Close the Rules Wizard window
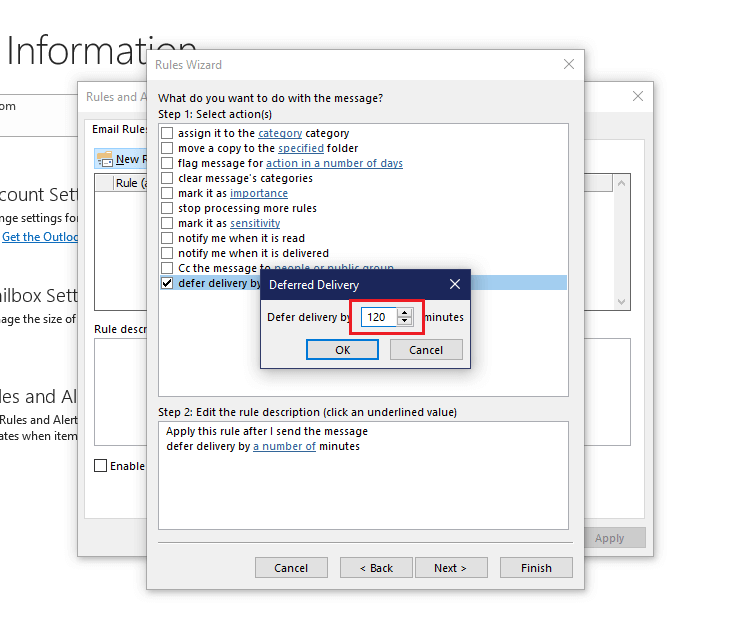741x641 pixels. [569, 64]
